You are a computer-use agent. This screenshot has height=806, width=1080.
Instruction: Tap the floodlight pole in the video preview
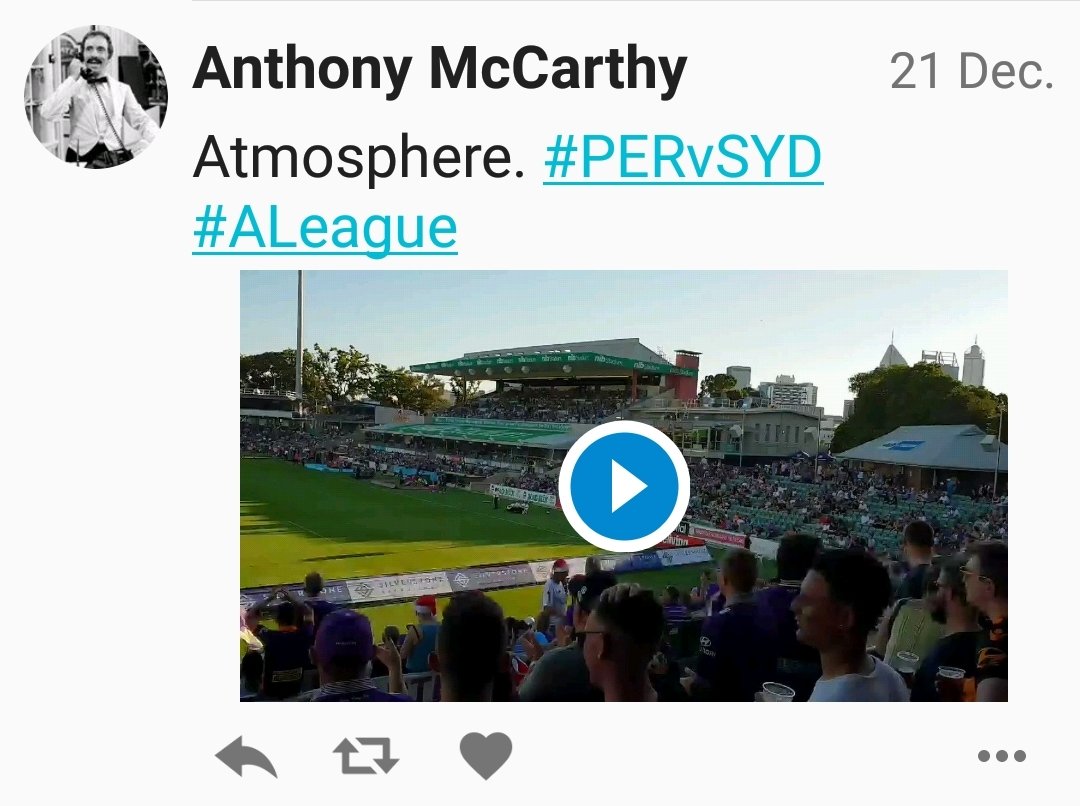pyautogui.click(x=300, y=341)
